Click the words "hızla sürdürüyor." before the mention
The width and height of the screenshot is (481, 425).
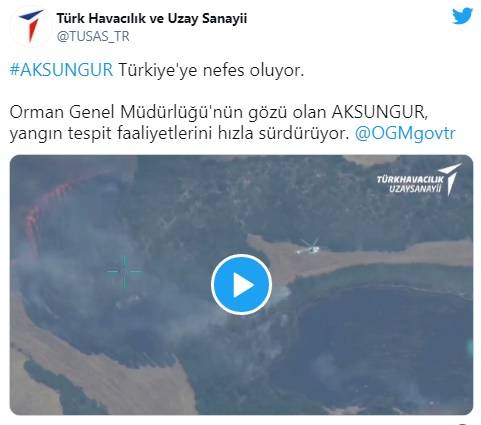pyautogui.click(x=283, y=133)
